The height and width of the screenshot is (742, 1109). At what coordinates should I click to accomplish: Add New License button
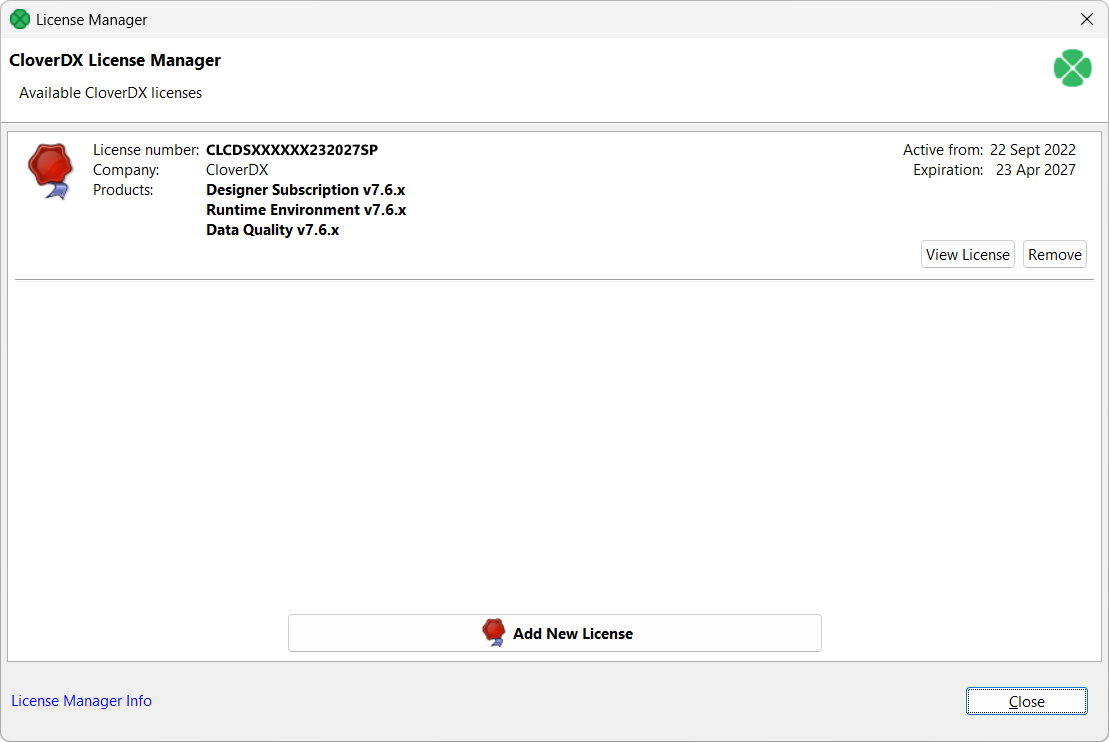pyautogui.click(x=554, y=633)
